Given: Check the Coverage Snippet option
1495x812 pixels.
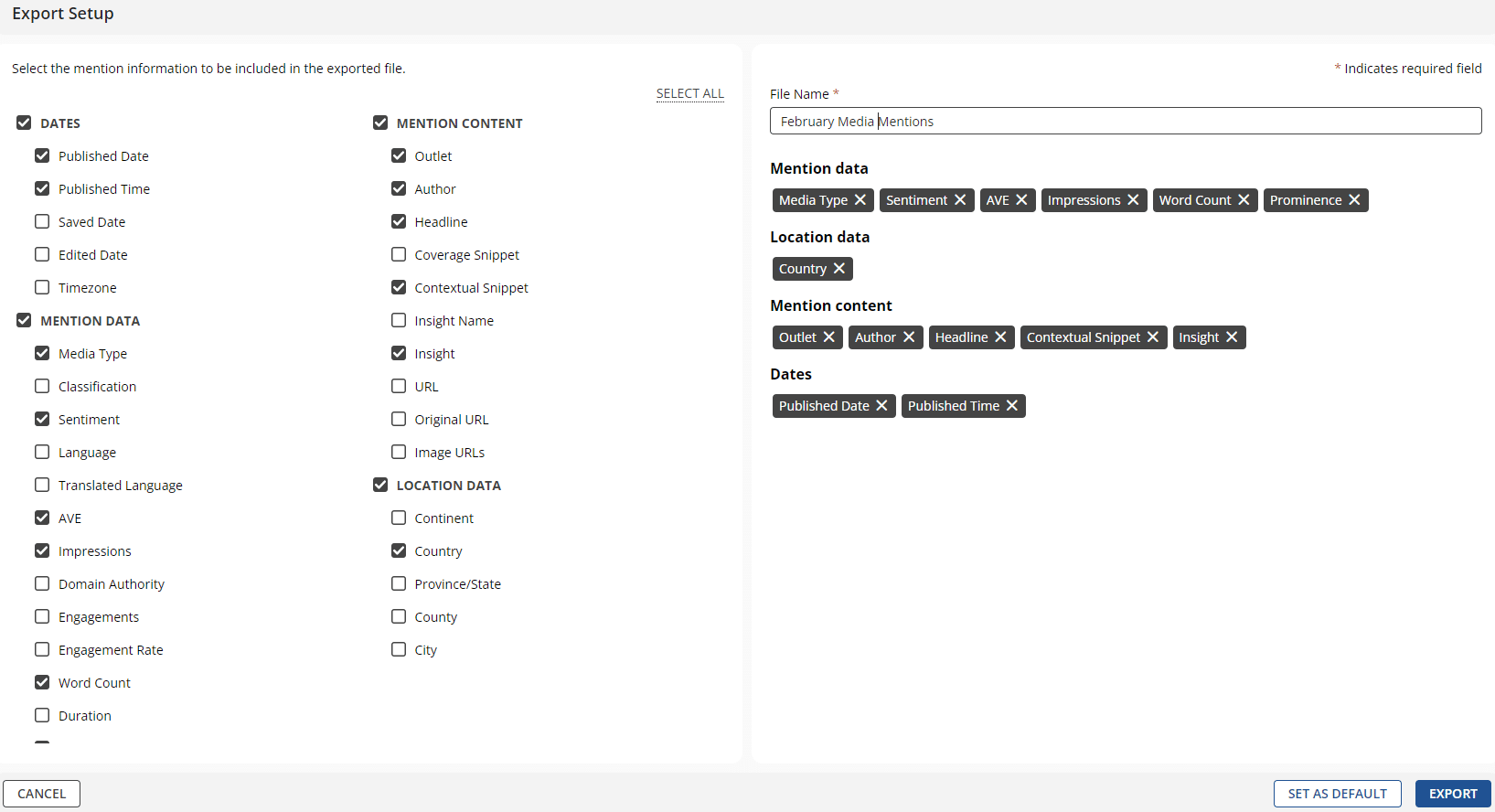Looking at the screenshot, I should [399, 255].
